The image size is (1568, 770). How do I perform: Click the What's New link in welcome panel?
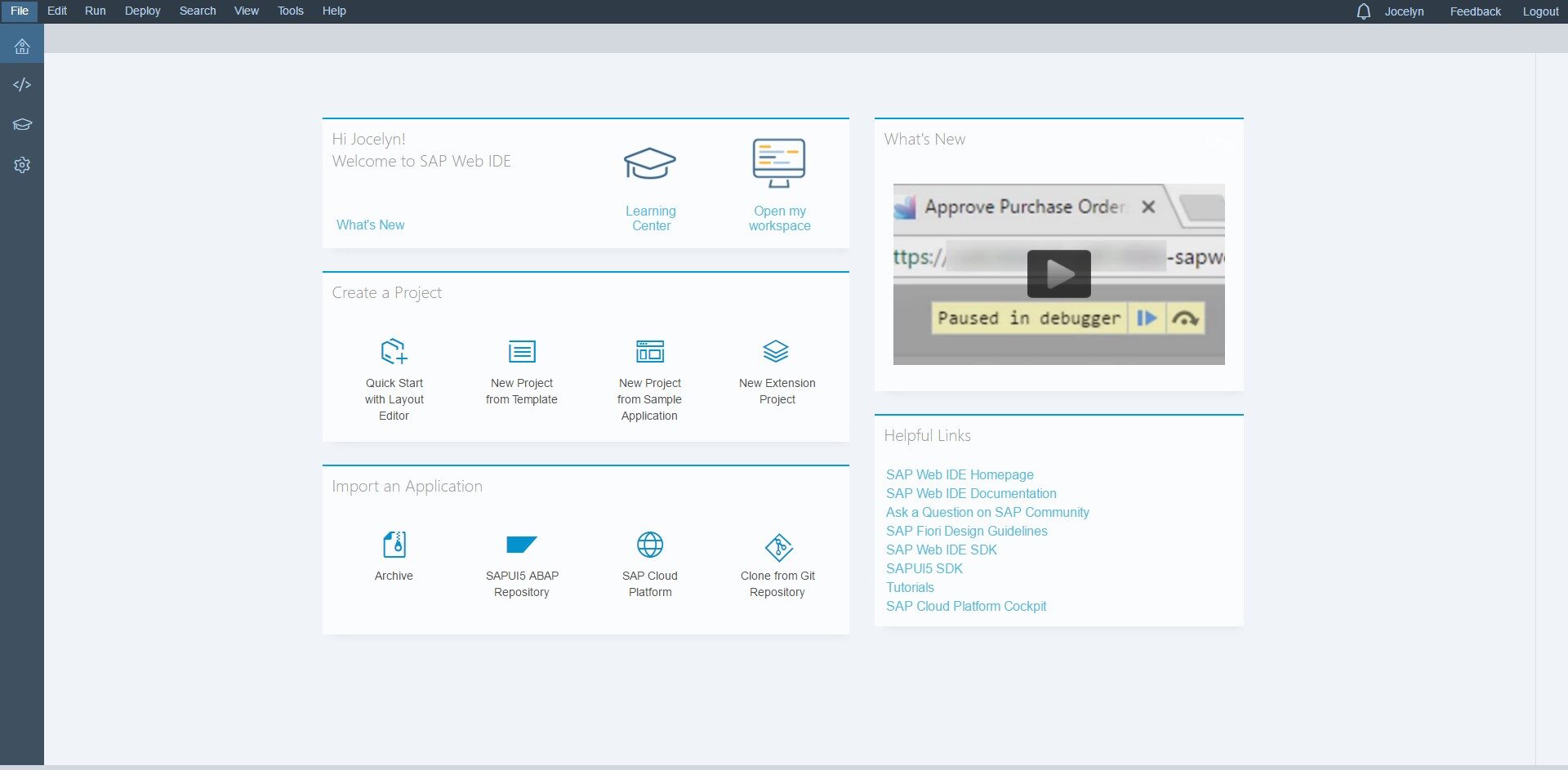click(370, 225)
